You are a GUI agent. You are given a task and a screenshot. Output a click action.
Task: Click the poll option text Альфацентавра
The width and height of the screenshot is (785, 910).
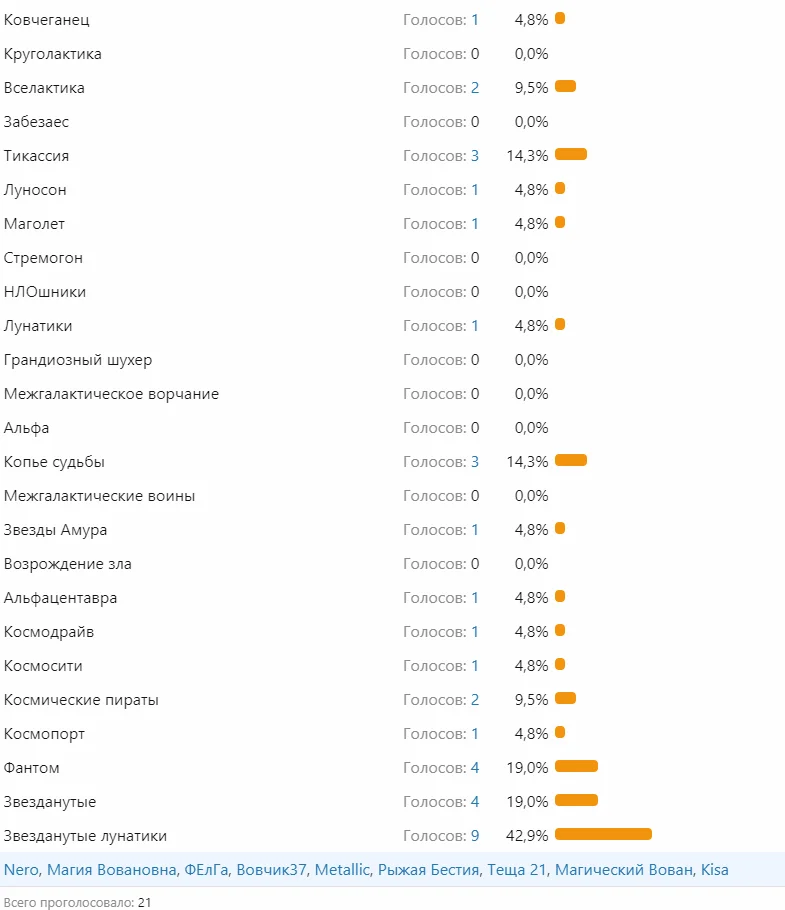61,598
